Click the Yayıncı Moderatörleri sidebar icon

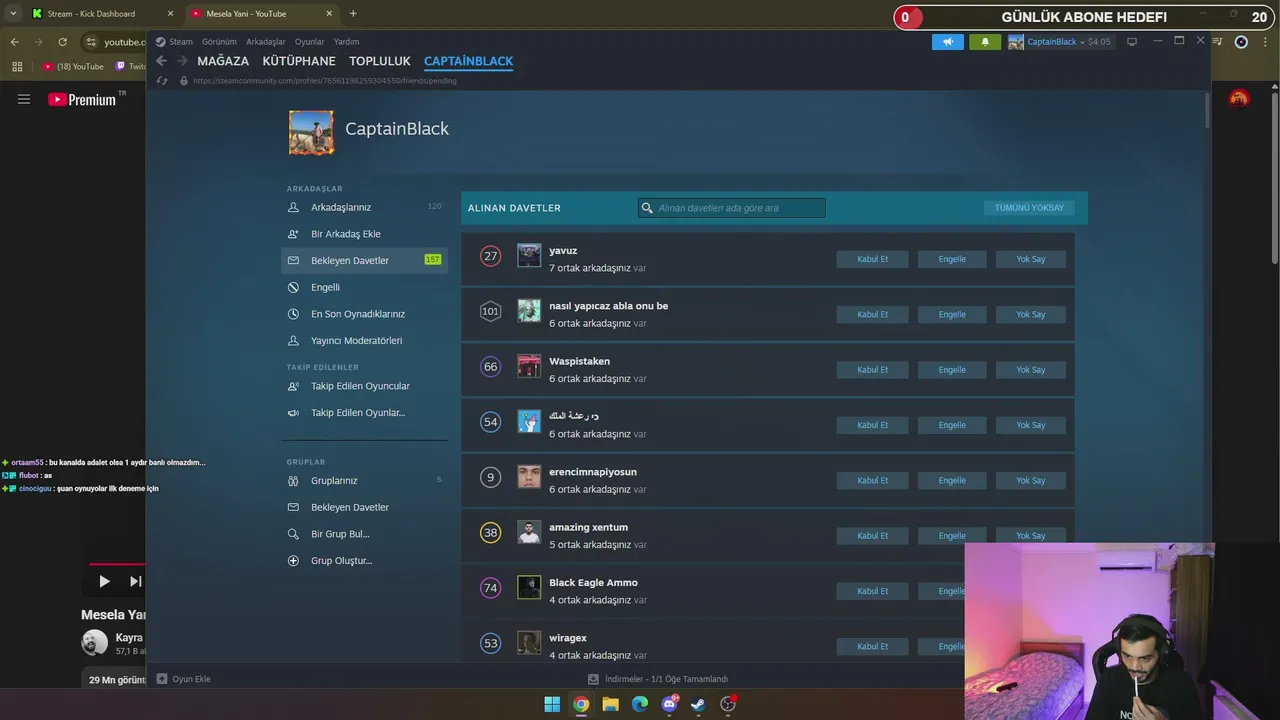click(x=293, y=340)
